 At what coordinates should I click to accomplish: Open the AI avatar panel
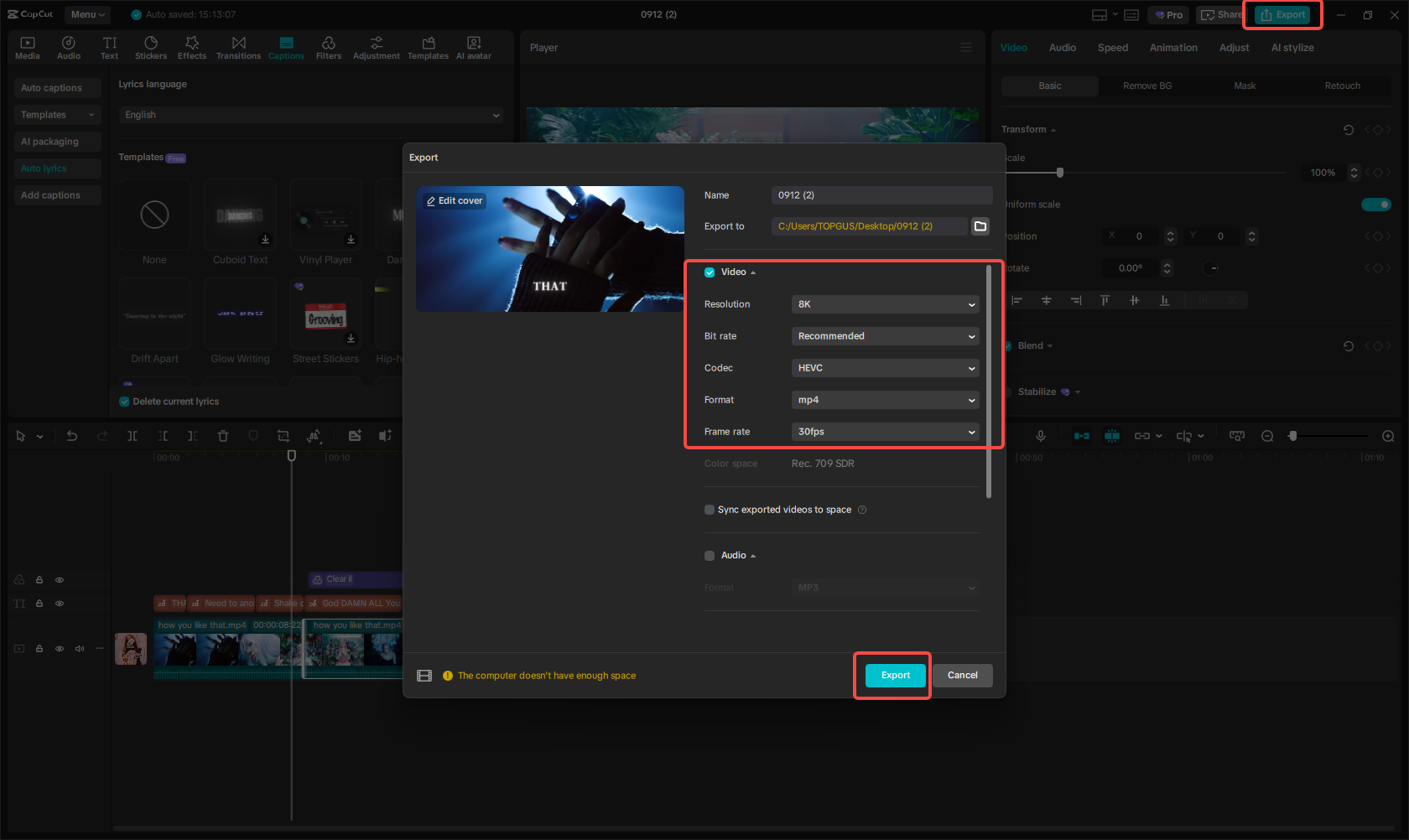(x=474, y=46)
